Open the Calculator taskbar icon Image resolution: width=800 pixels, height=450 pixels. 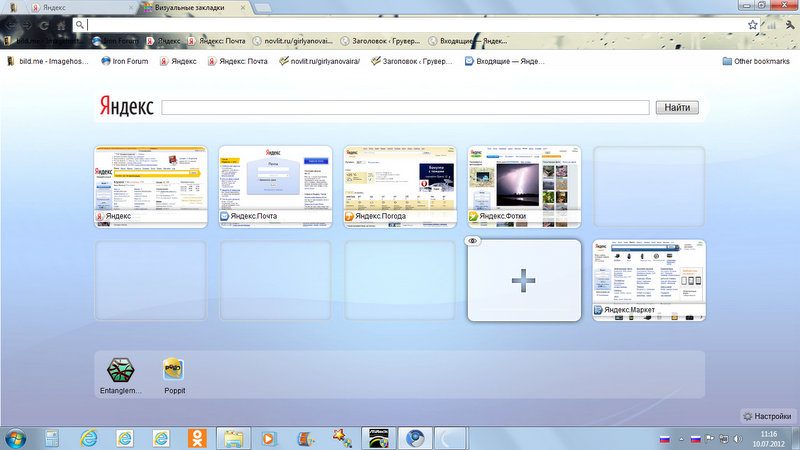click(52, 438)
